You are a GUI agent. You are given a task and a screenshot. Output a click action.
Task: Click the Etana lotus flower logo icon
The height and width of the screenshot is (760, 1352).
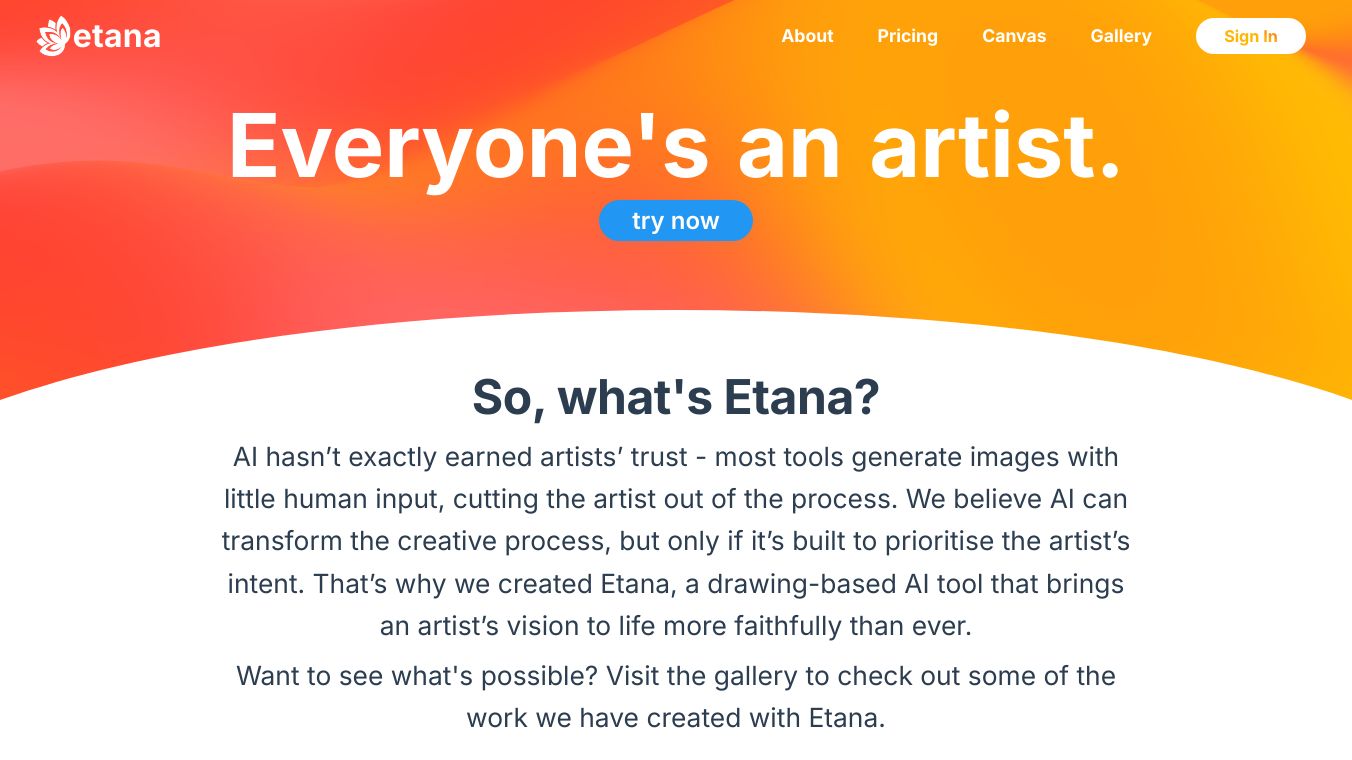click(53, 36)
